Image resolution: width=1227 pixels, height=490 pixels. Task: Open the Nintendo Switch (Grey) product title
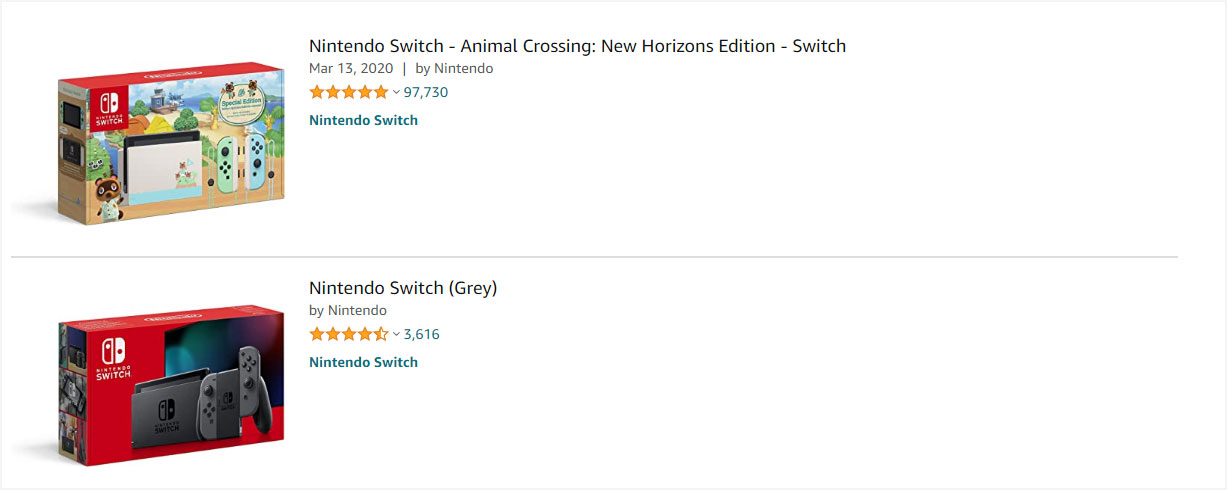[x=403, y=288]
